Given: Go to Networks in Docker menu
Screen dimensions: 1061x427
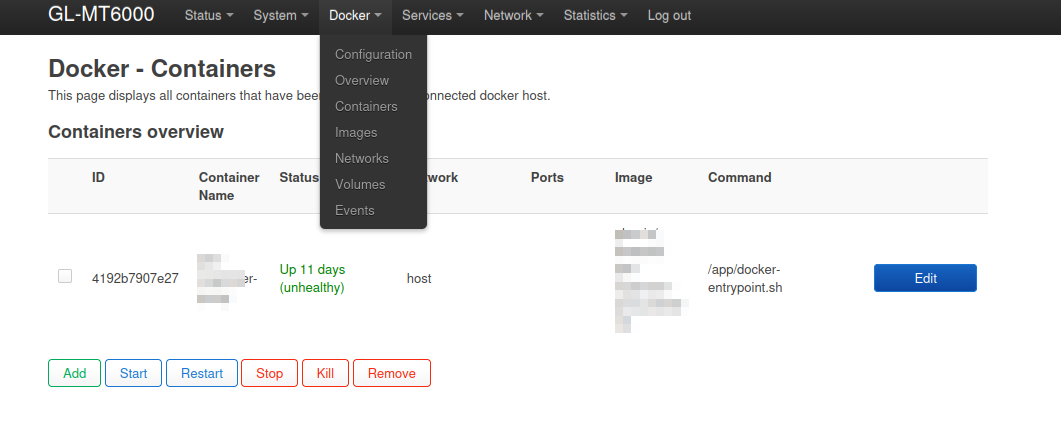Looking at the screenshot, I should coord(362,158).
